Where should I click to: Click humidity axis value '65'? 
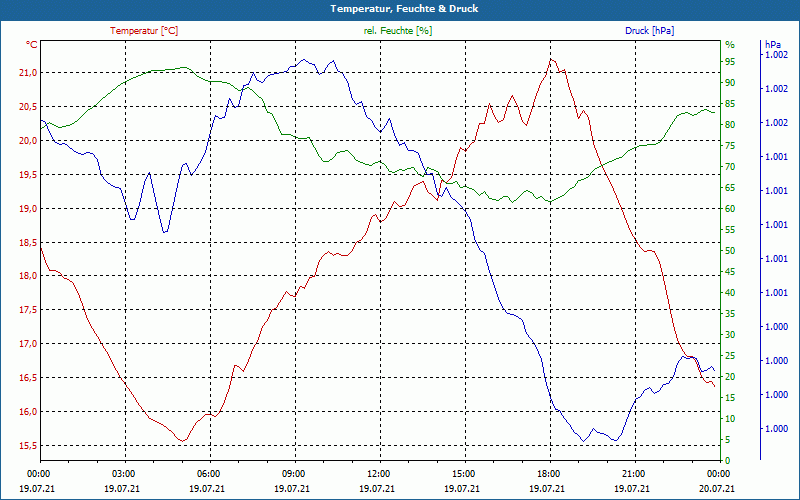pos(730,188)
